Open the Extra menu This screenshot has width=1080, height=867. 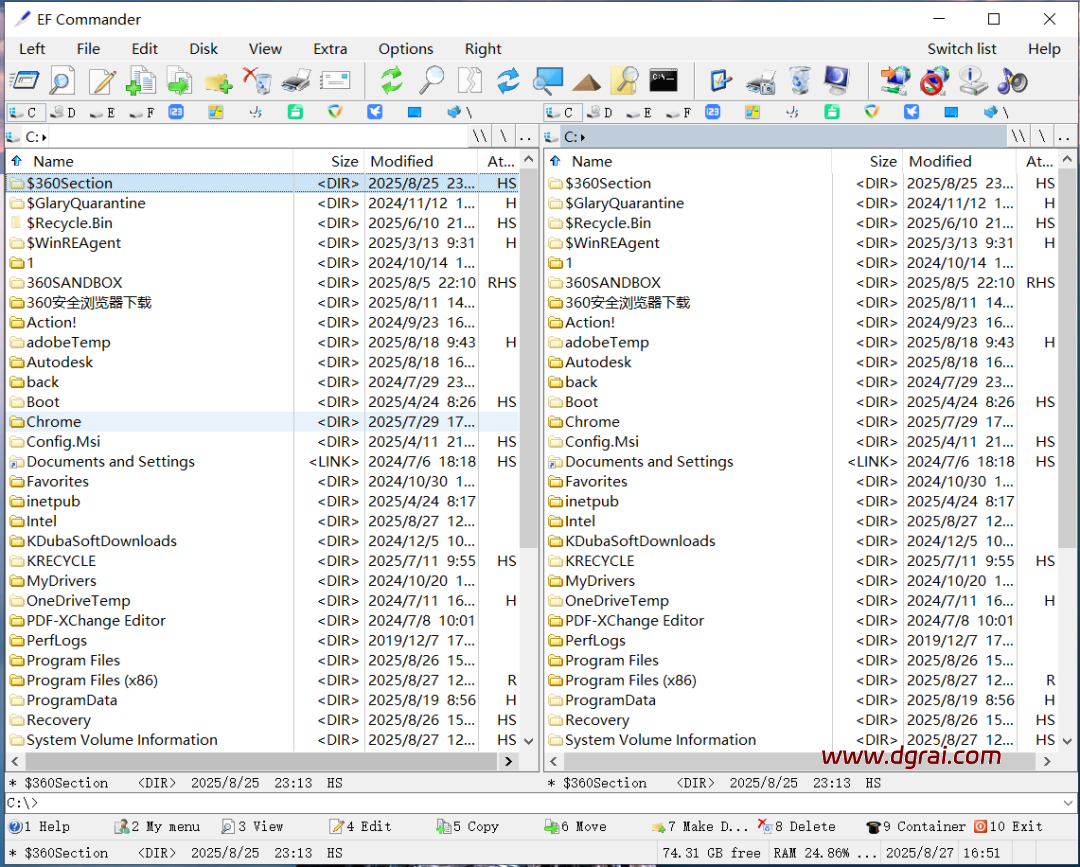coord(330,49)
